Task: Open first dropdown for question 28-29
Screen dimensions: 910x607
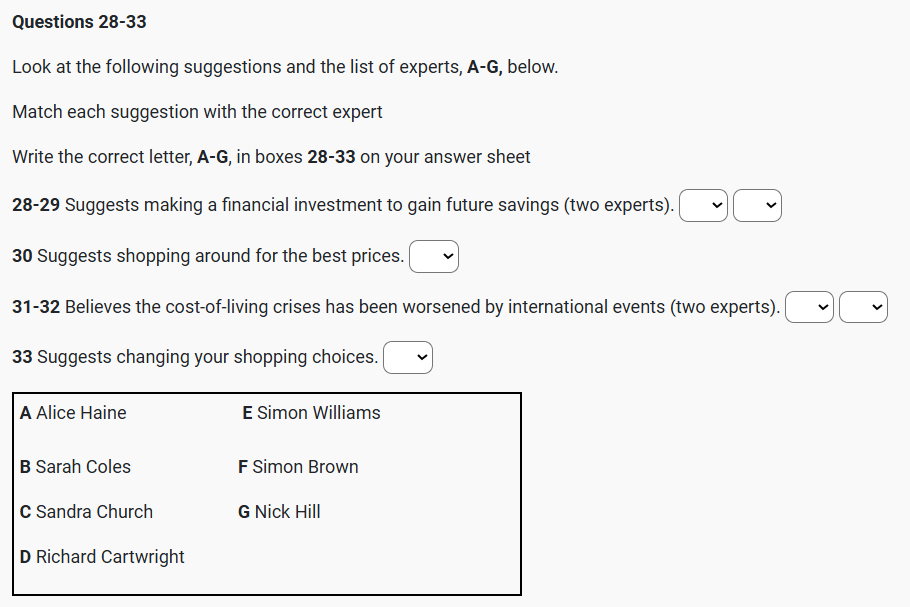Action: [703, 206]
